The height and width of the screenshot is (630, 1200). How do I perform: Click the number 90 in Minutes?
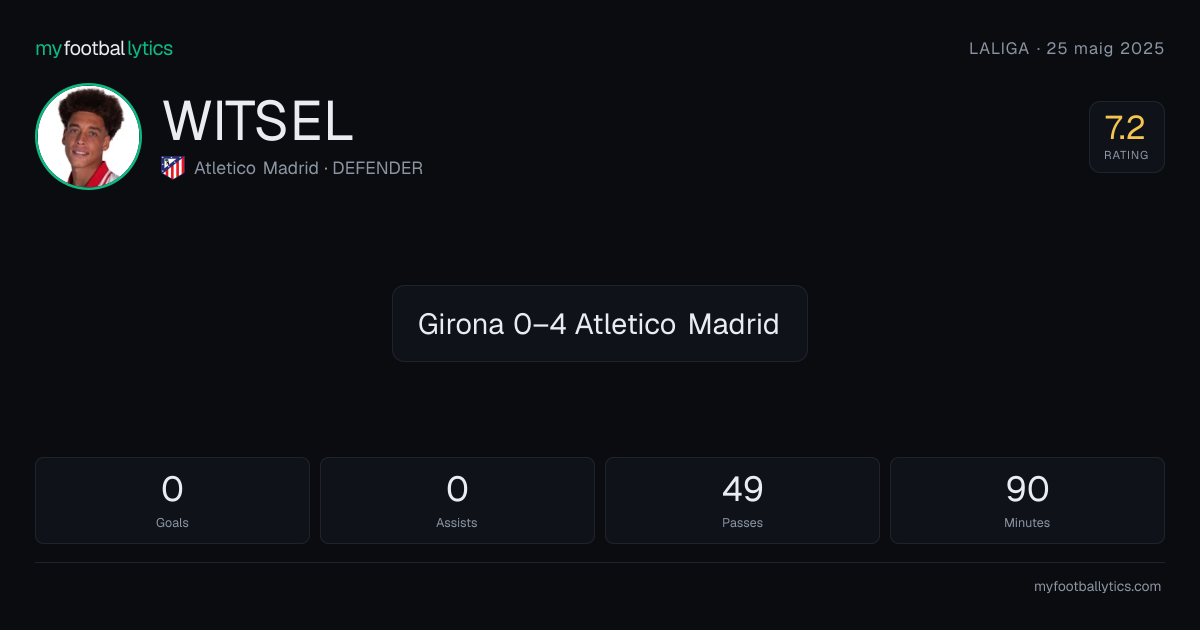(x=1027, y=489)
